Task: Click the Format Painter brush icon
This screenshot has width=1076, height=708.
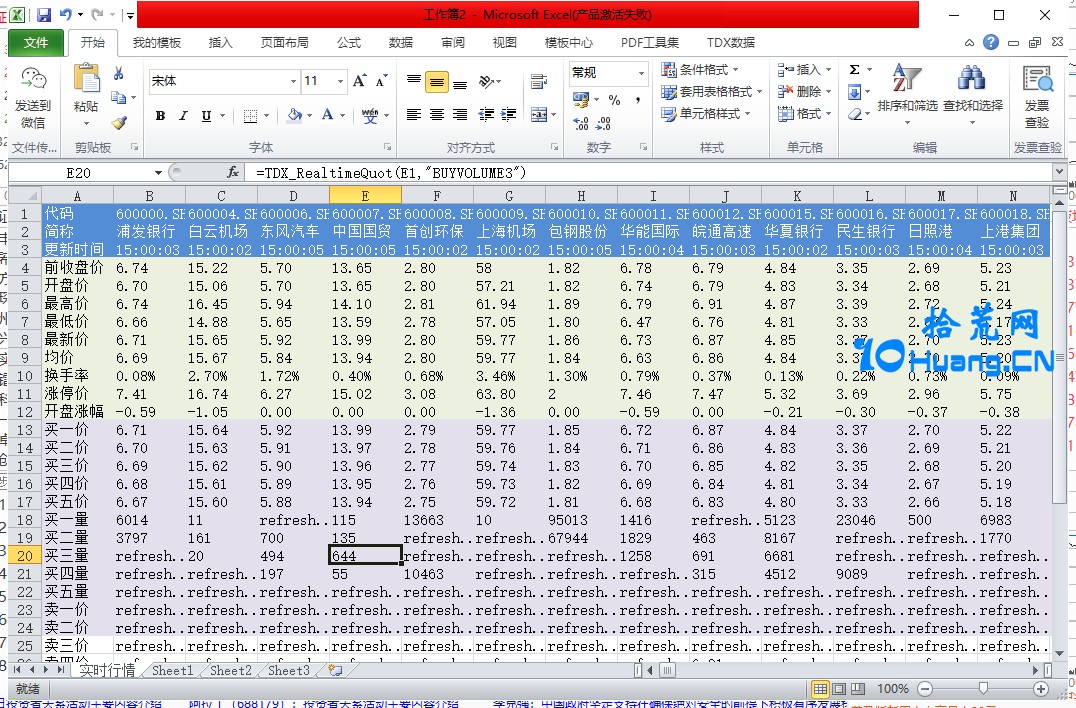Action: pos(119,123)
